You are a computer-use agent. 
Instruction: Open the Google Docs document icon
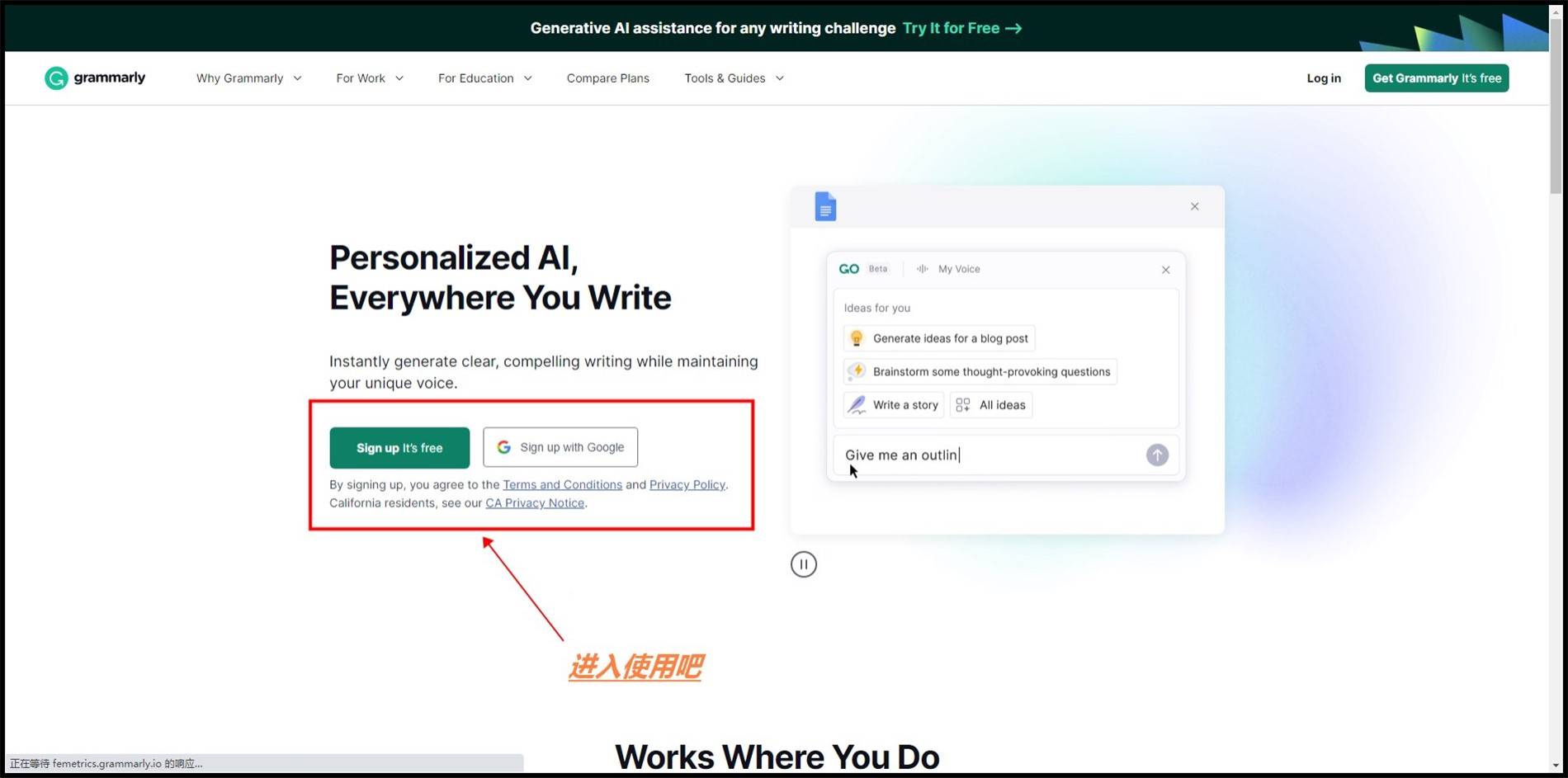click(x=825, y=206)
